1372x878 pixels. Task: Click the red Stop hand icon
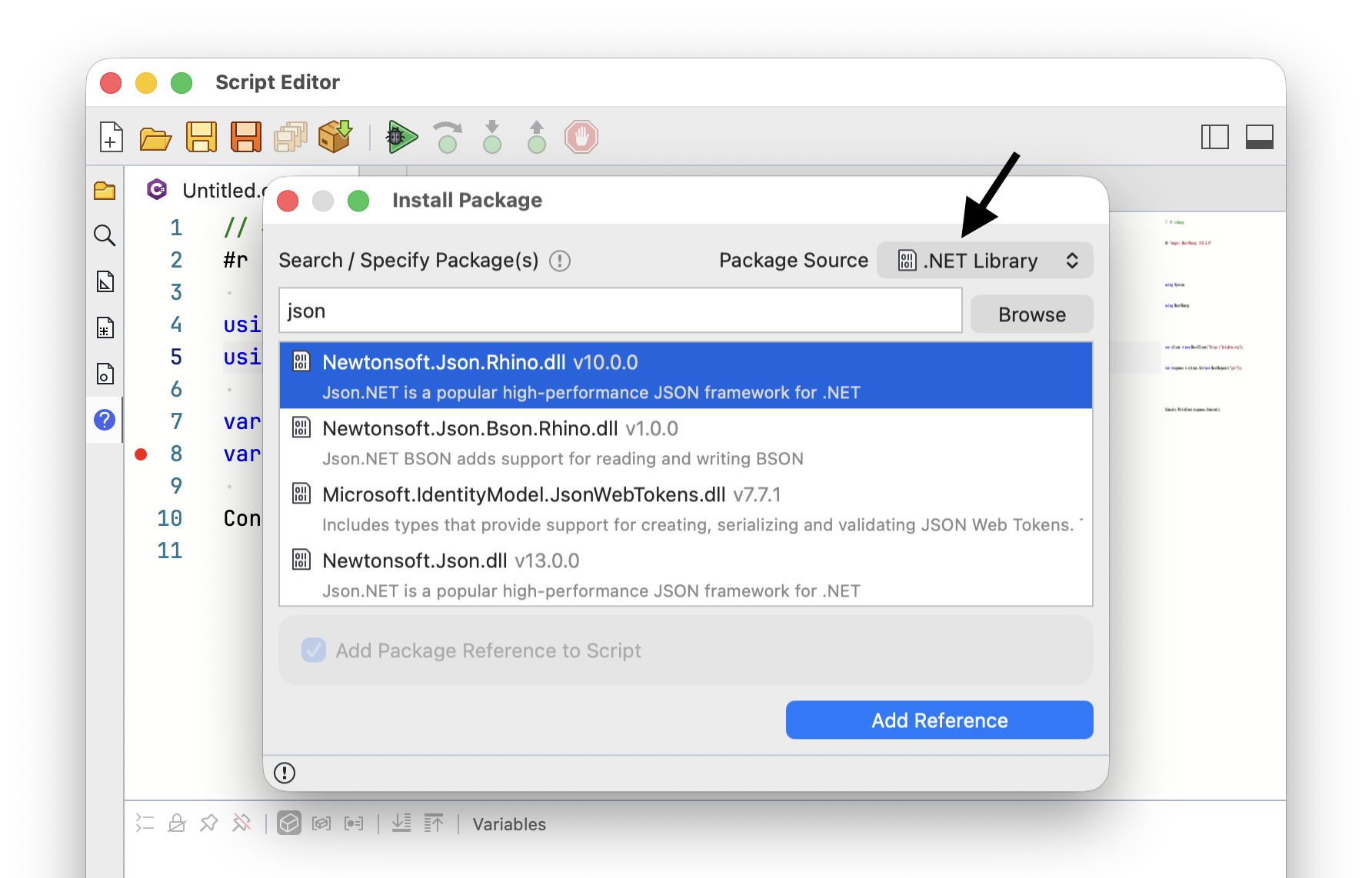point(581,137)
